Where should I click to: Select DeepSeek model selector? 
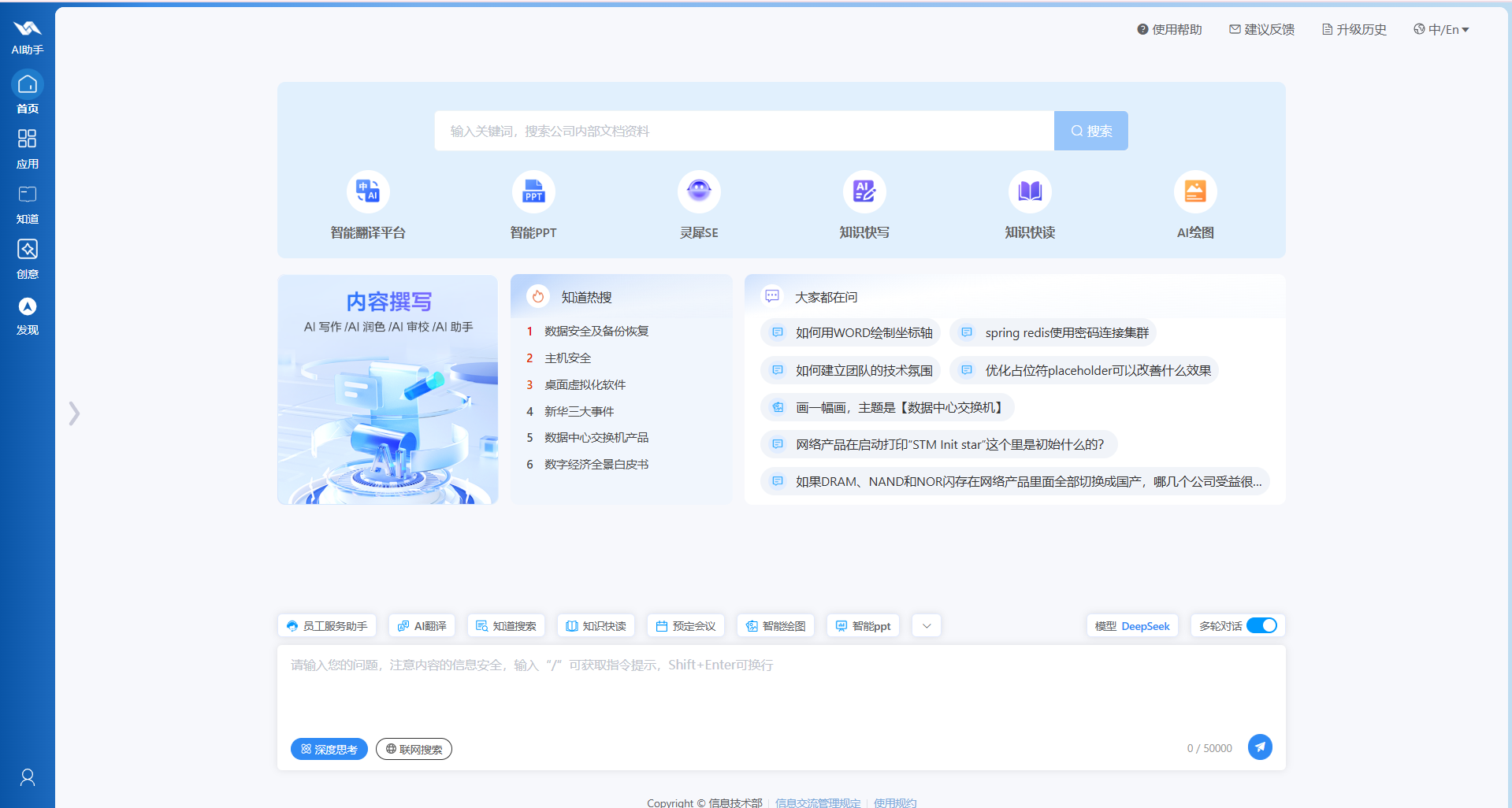pos(1132,625)
